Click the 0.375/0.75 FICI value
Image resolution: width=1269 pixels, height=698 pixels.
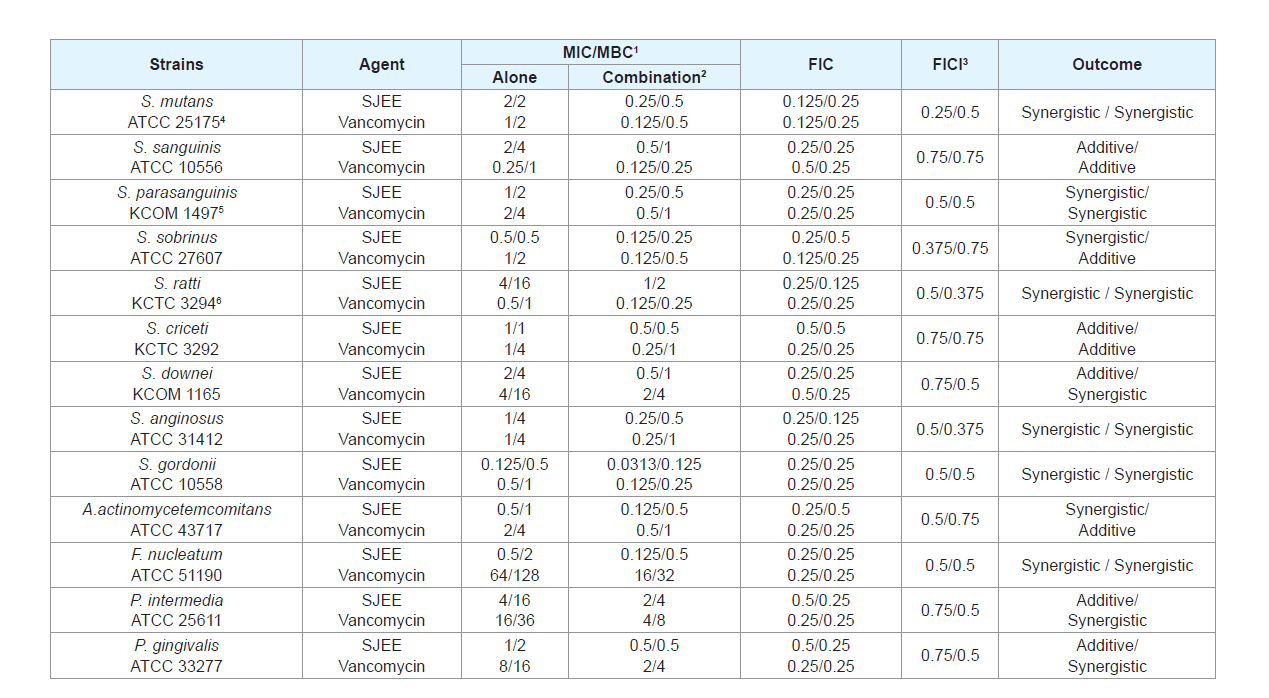pos(950,248)
